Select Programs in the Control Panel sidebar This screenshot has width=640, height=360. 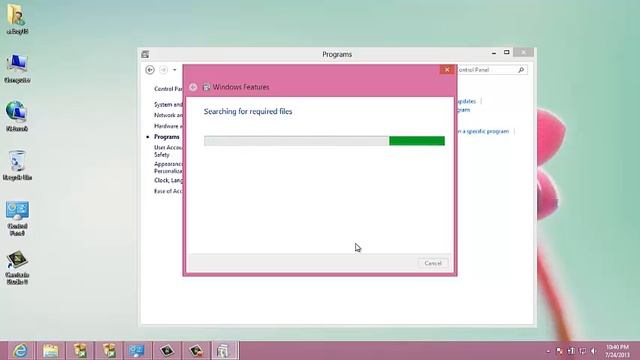click(167, 137)
